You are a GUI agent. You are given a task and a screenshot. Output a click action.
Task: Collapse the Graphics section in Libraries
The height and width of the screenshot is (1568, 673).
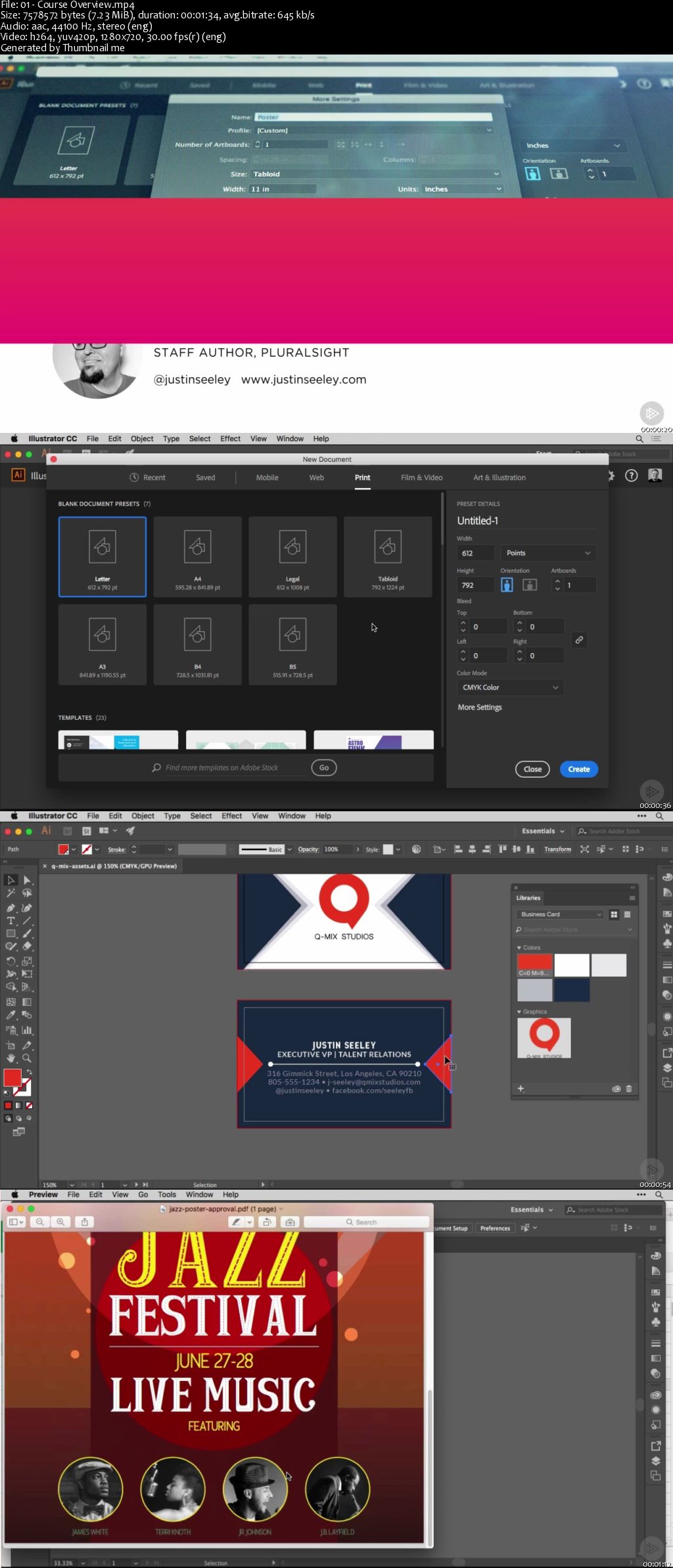click(x=519, y=1012)
